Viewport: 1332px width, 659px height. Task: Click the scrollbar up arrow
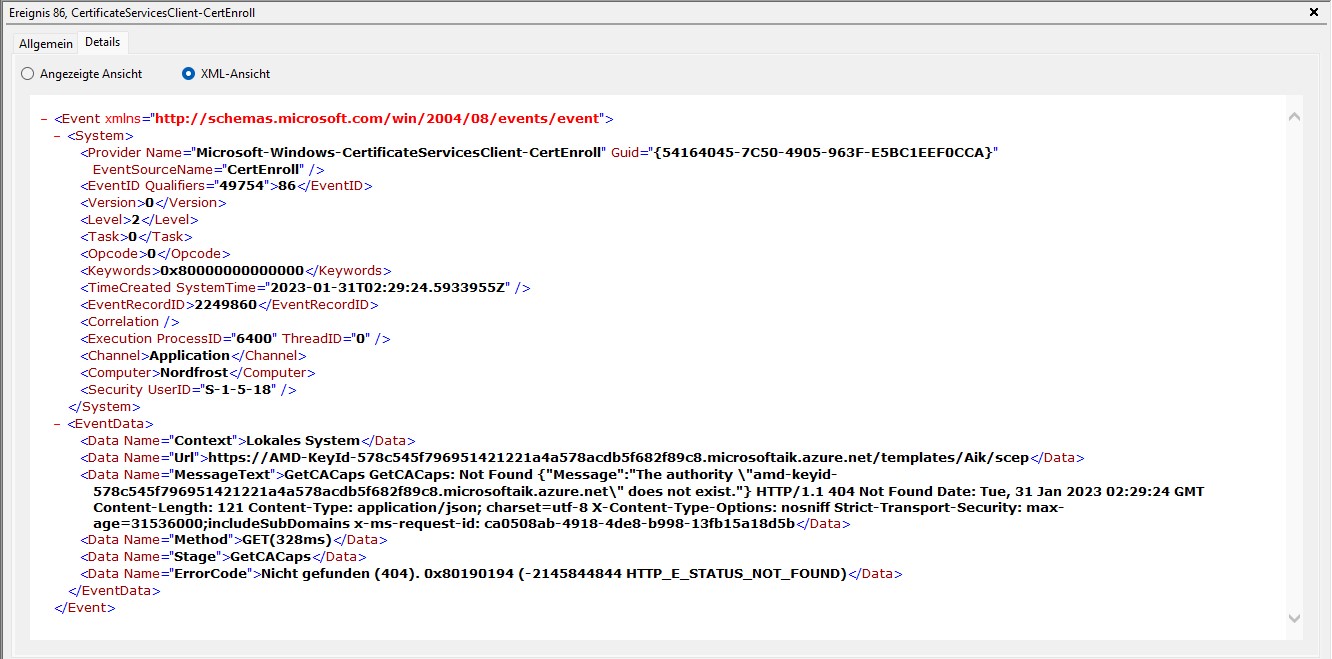pyautogui.click(x=1294, y=116)
